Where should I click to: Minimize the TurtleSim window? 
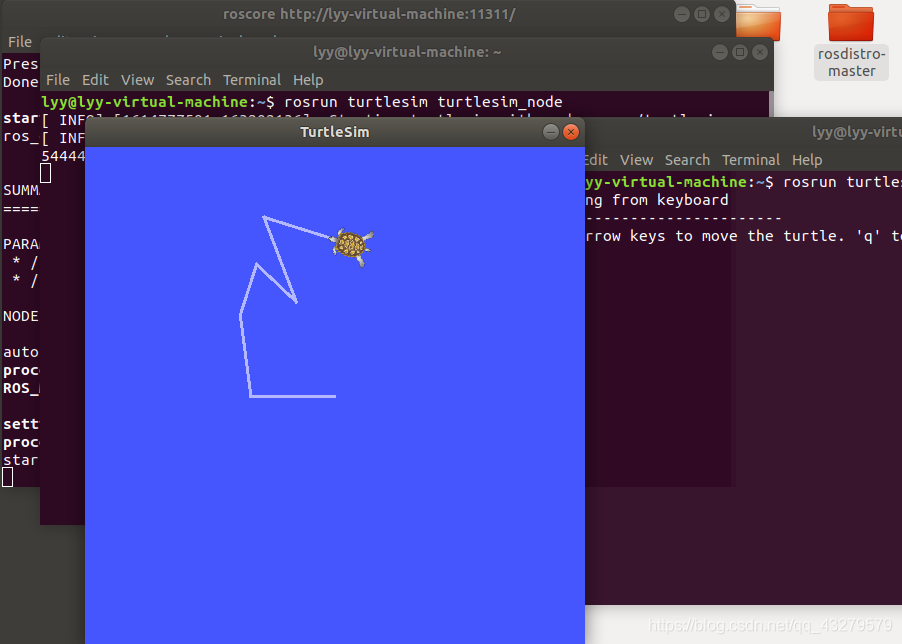551,132
